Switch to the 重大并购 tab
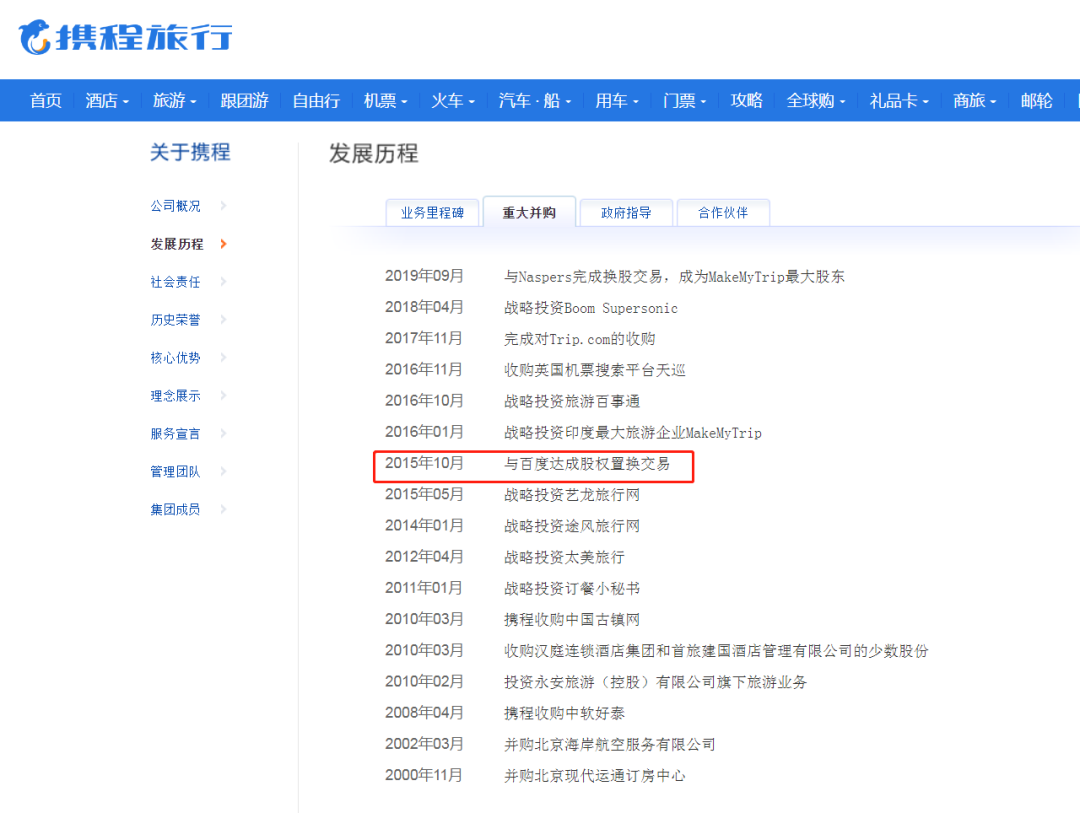Viewport: 1080px width, 813px height. click(x=529, y=212)
